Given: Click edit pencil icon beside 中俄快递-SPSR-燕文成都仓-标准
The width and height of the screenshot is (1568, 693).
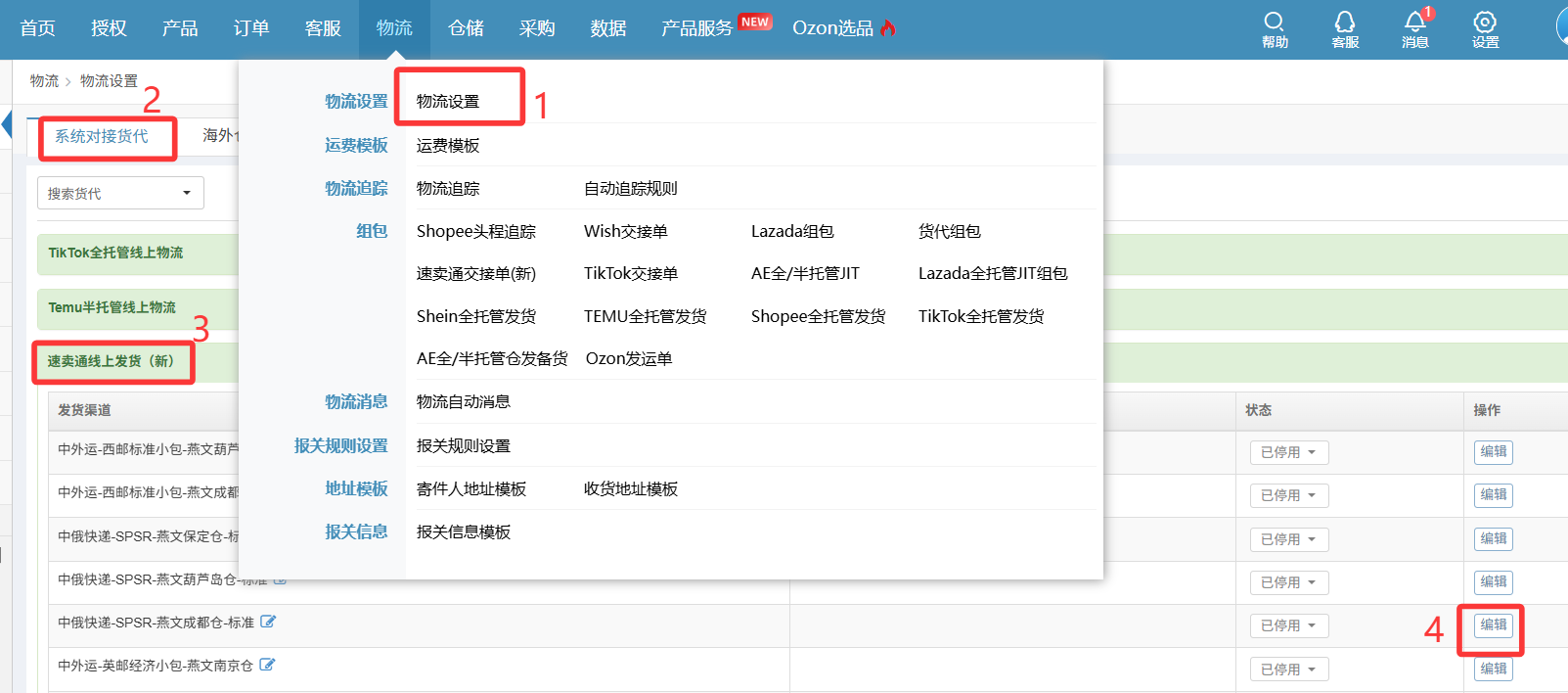Looking at the screenshot, I should [x=268, y=622].
